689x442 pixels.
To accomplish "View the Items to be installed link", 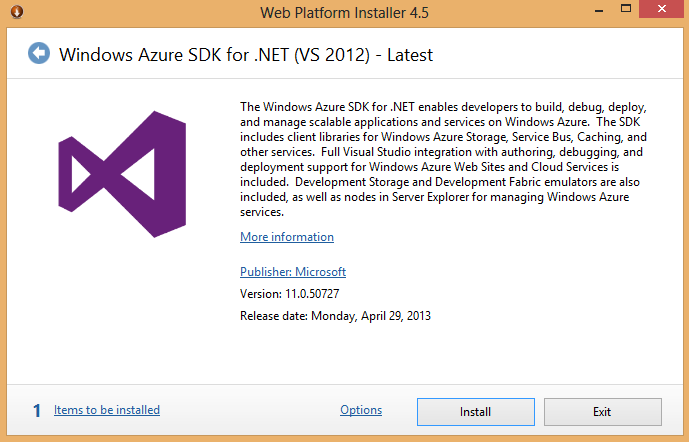I will point(107,410).
